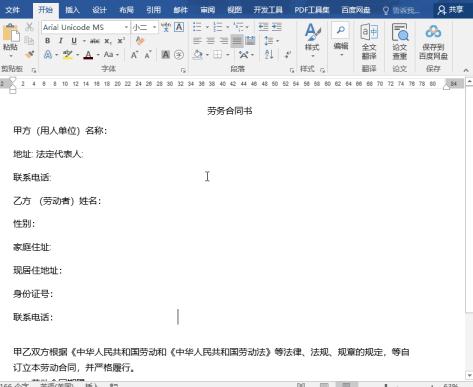Screen dimensions: 473x387
Task: Open the font size dropdown arrow
Action: click(154, 27)
